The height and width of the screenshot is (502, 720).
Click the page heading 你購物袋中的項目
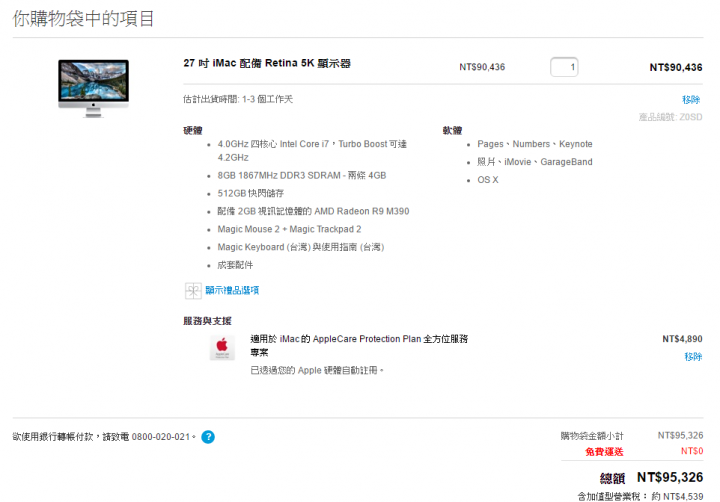pyautogui.click(x=83, y=19)
